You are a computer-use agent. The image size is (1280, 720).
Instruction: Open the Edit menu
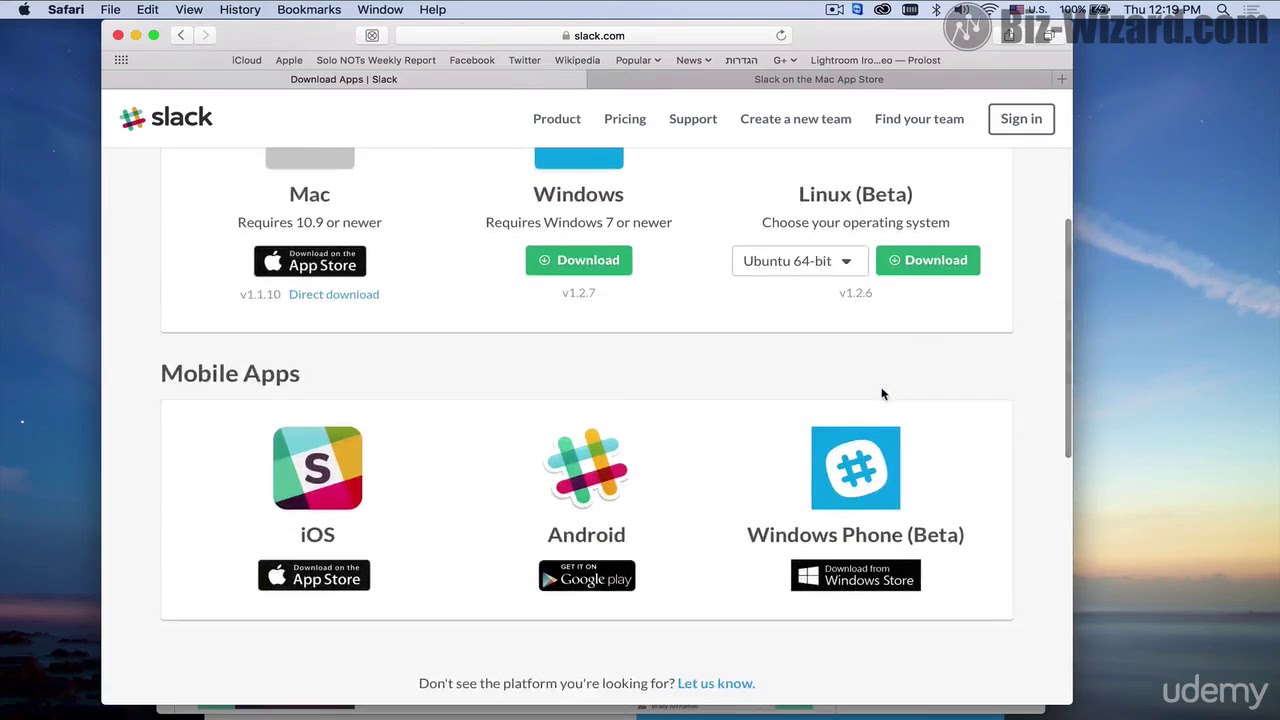[x=147, y=10]
